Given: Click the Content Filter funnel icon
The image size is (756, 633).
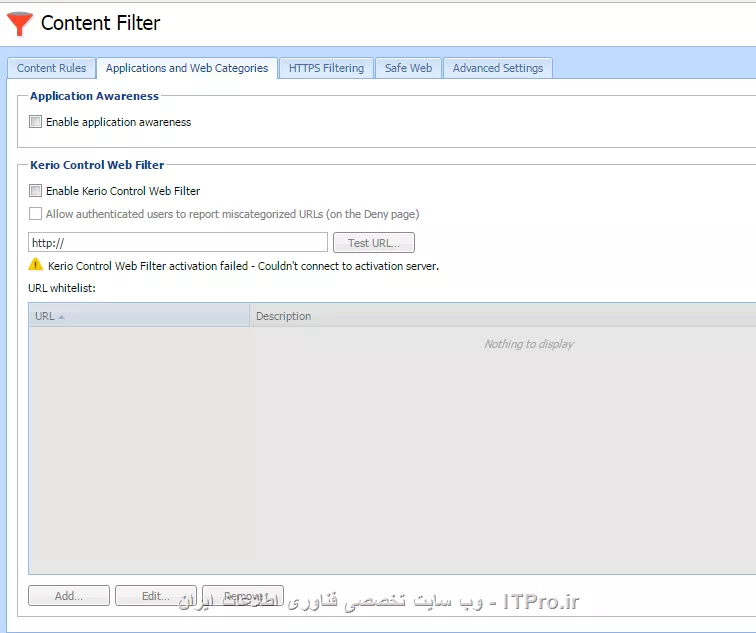Looking at the screenshot, I should click(19, 23).
